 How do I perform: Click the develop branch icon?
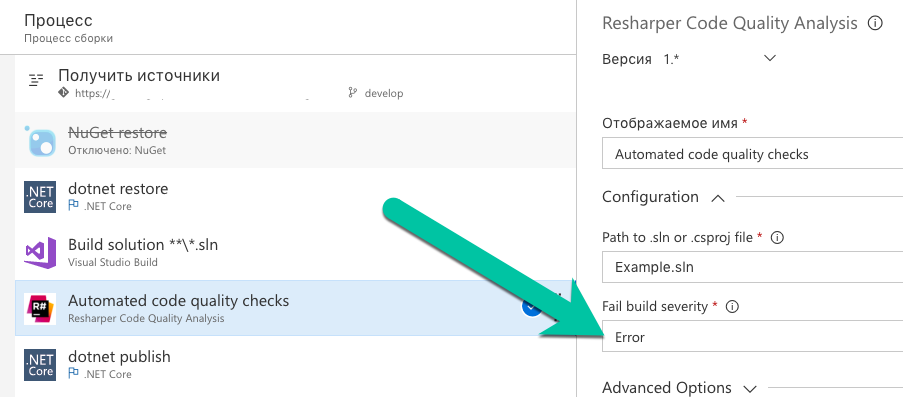click(x=352, y=92)
